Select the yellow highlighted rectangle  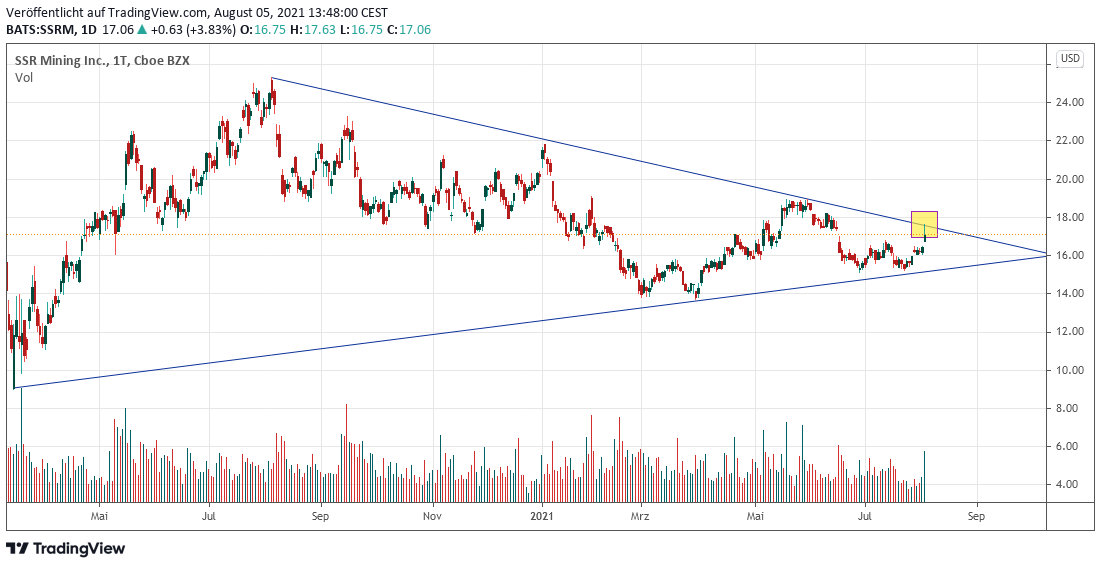[x=924, y=224]
